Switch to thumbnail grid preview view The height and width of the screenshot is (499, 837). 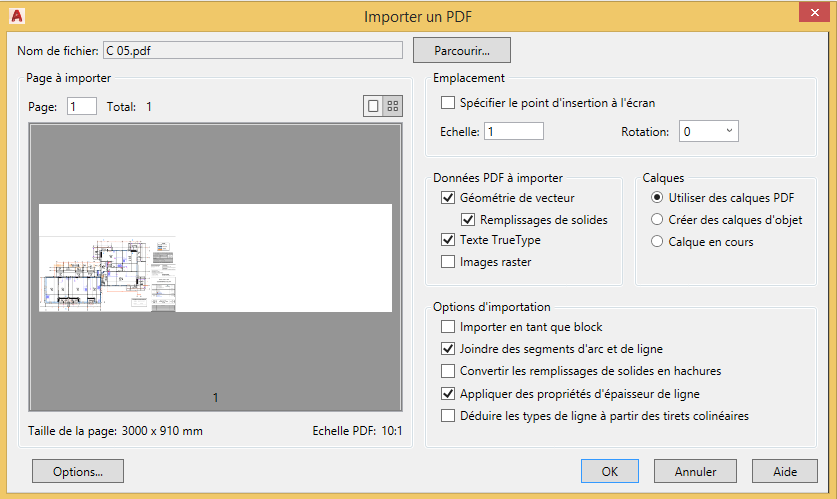(393, 106)
